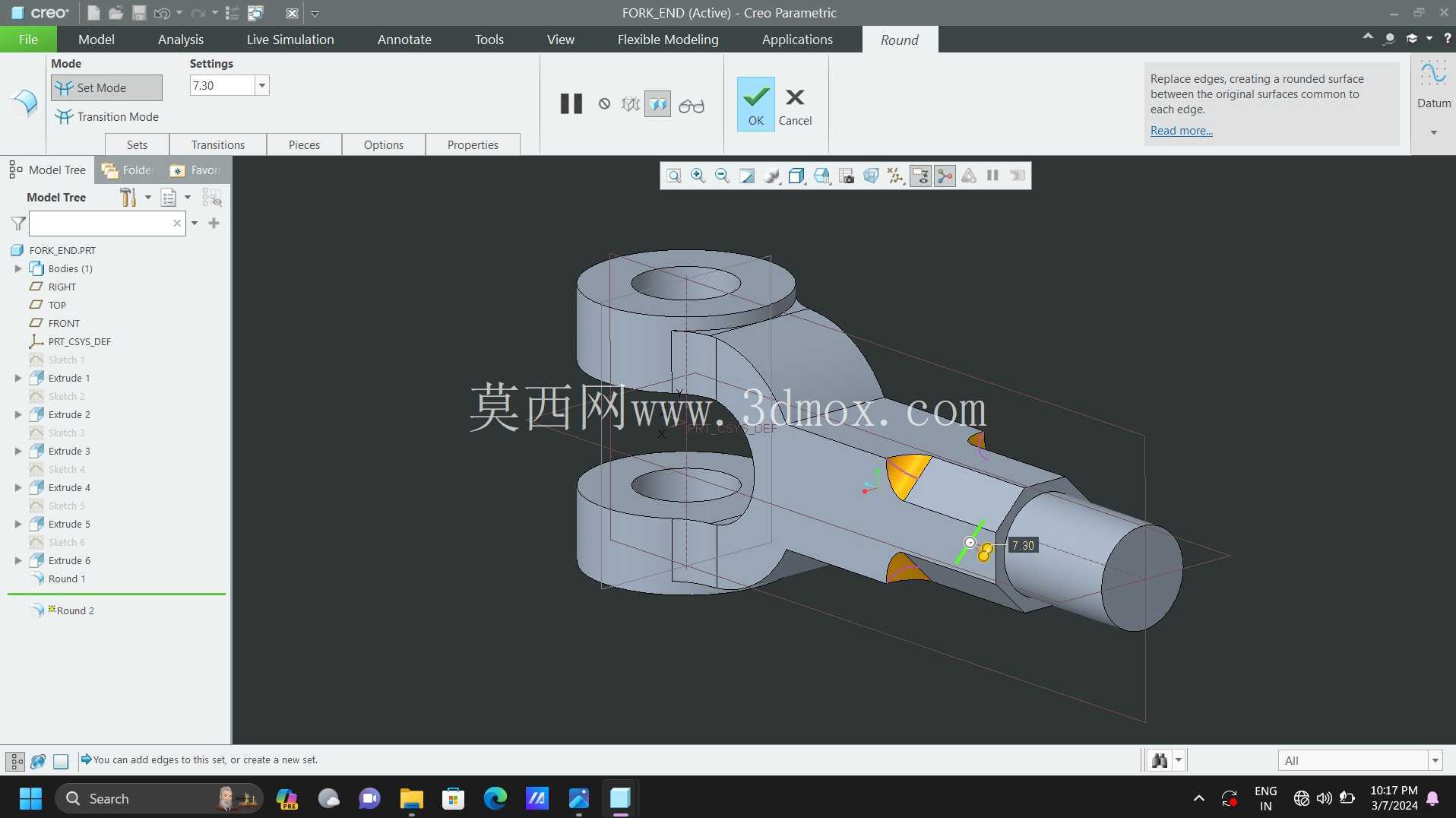This screenshot has width=1456, height=818.
Task: Expand the Extrude 3 tree node
Action: 18,451
